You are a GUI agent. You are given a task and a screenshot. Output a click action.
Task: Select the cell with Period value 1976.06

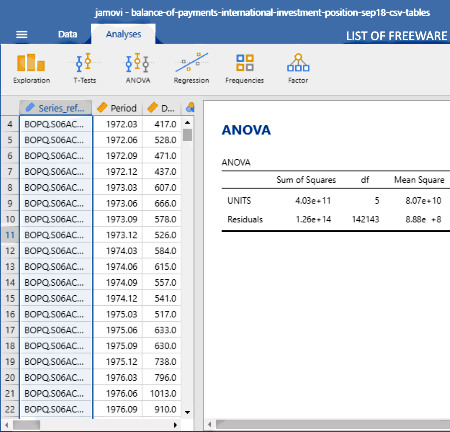pos(118,393)
